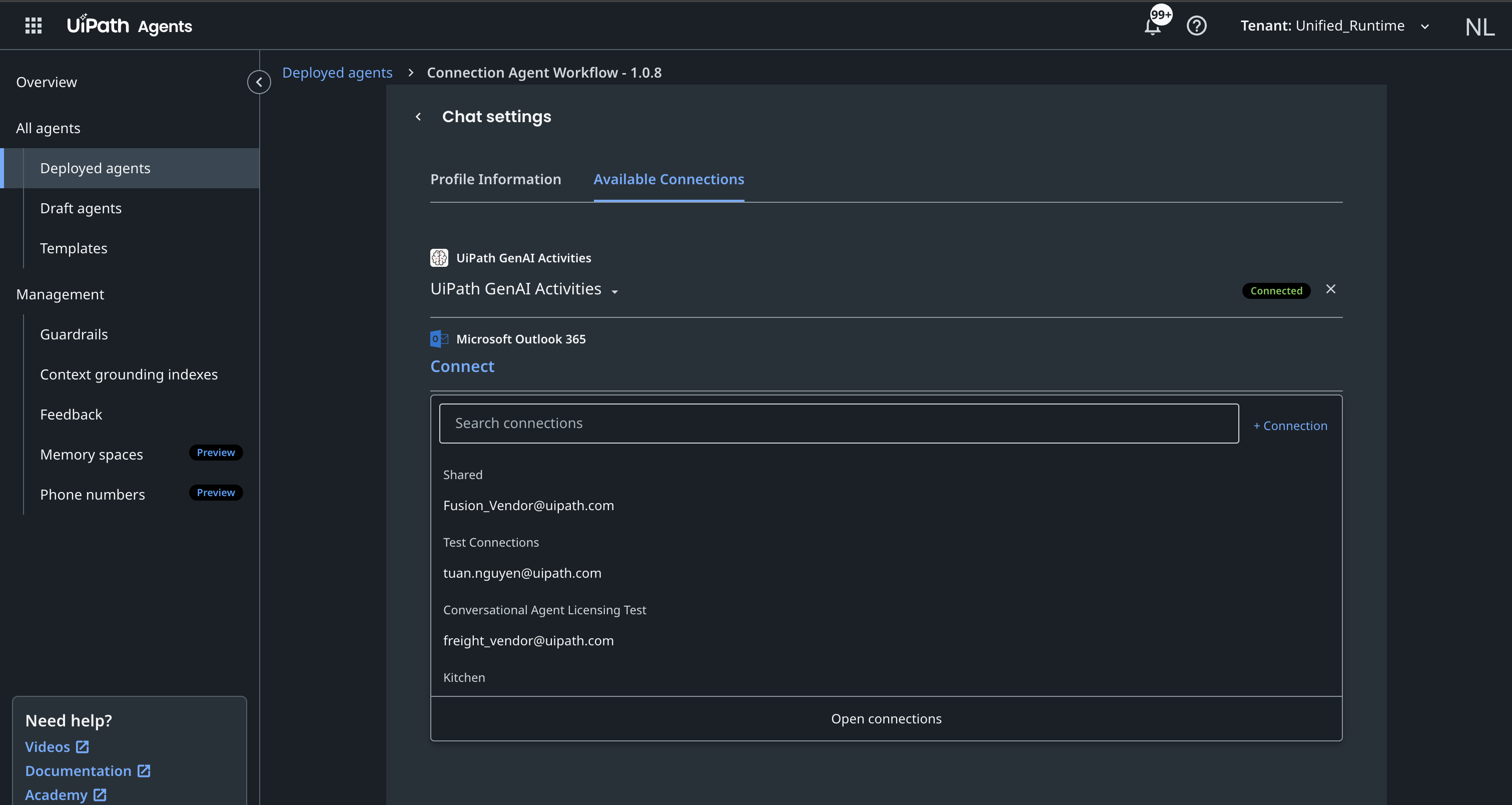The image size is (1512, 805).
Task: Open the Academy external link icon
Action: point(100,795)
